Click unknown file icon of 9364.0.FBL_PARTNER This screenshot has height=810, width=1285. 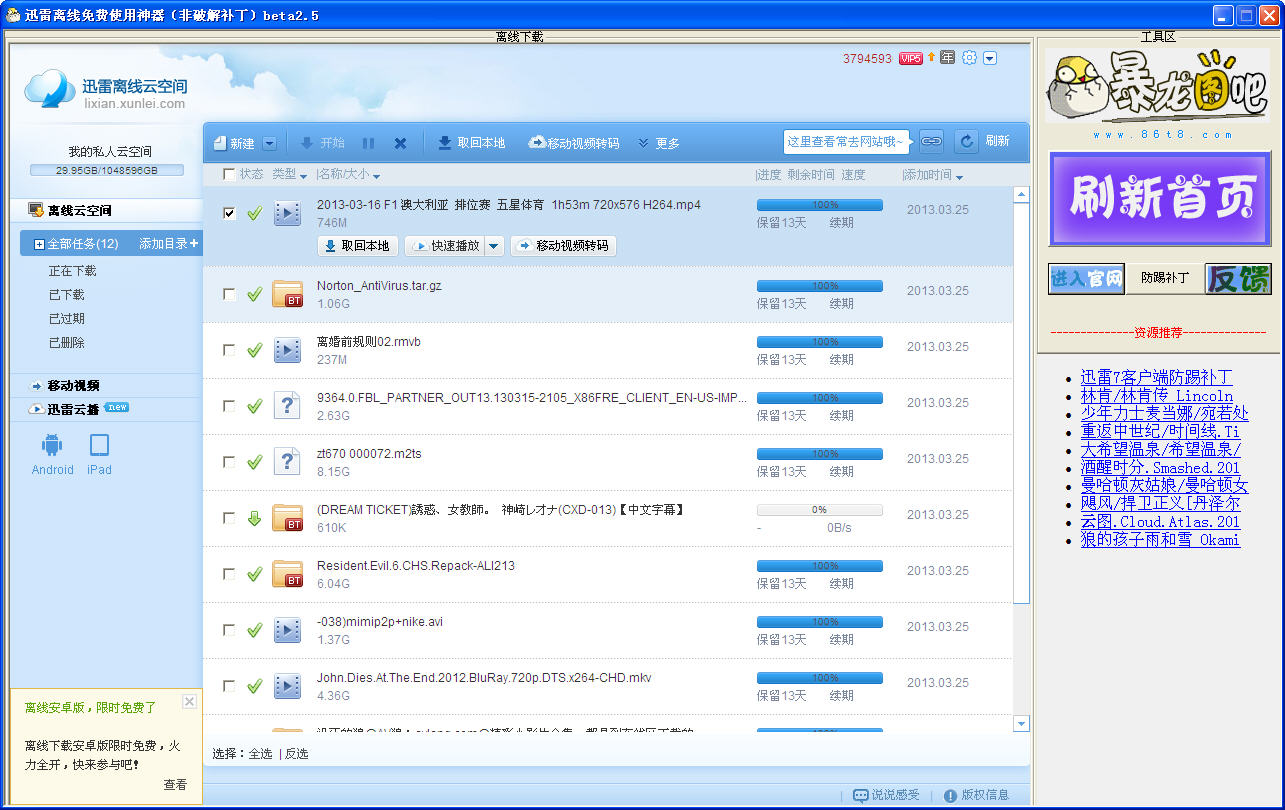tap(287, 406)
